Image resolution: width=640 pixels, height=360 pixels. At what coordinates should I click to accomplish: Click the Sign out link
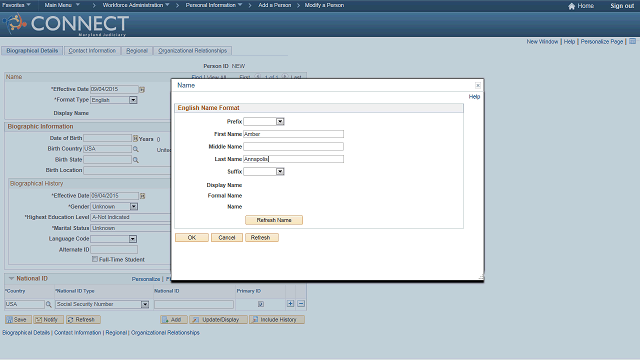622,6
